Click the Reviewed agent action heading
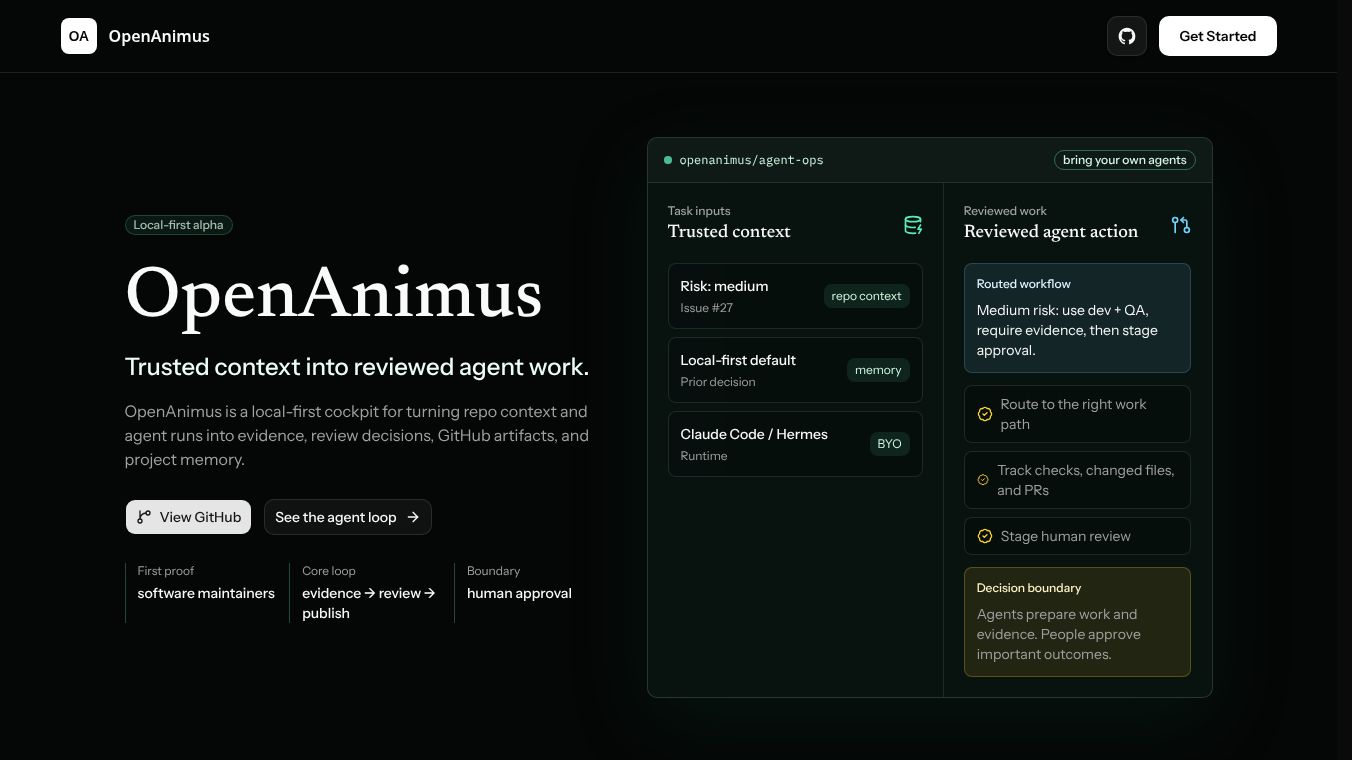 click(1051, 231)
